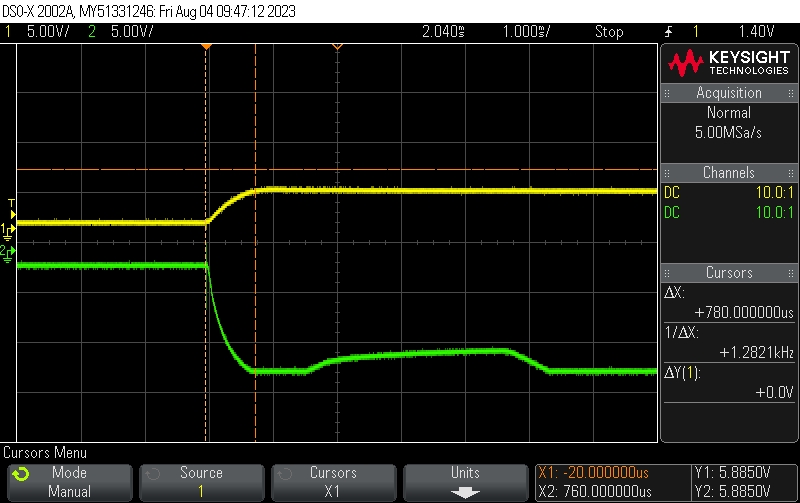Select channel 1 ground reference marker
This screenshot has height=503, width=800.
[x=7, y=231]
